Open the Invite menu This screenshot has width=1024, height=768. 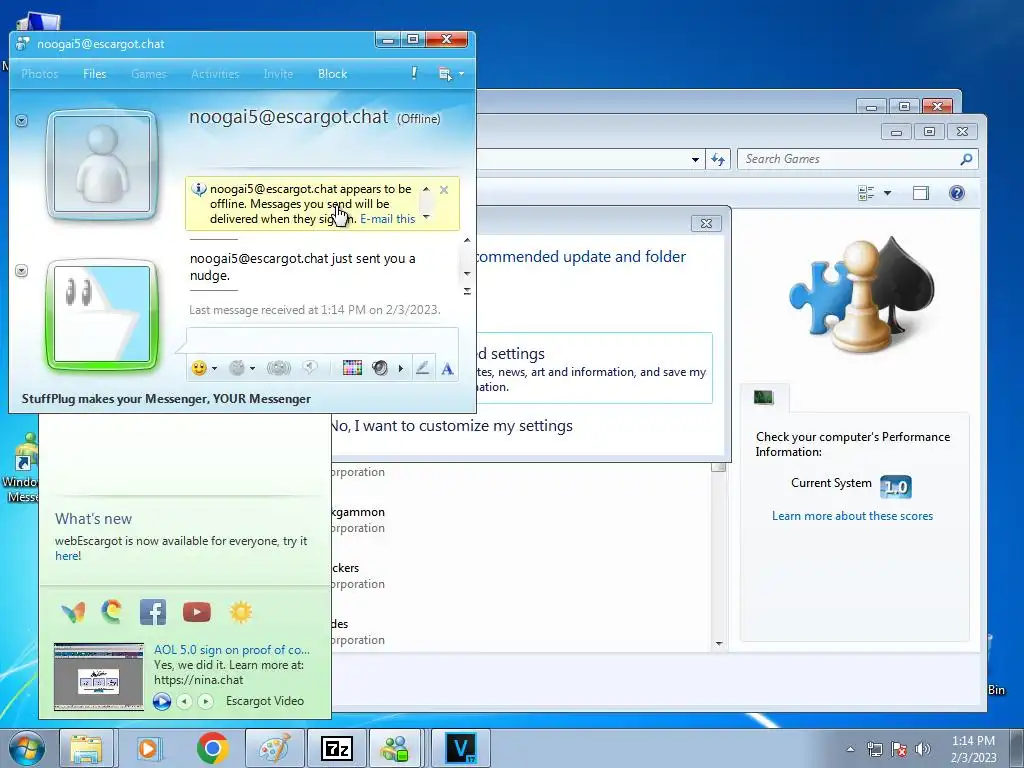tap(278, 74)
